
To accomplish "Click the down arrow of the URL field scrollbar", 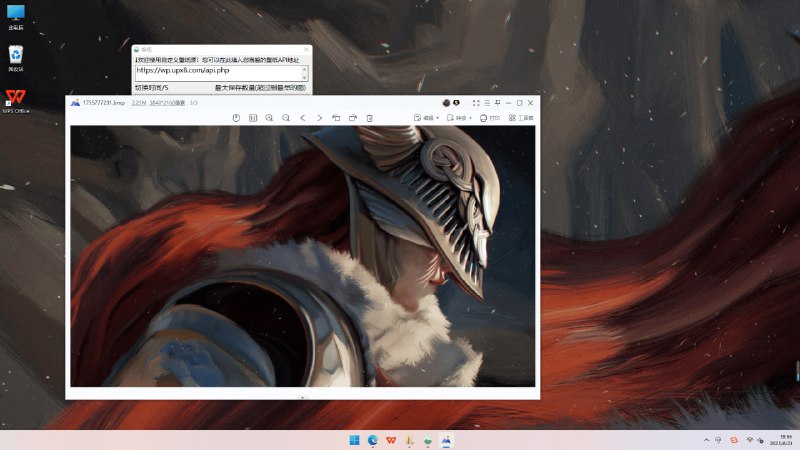I will click(x=305, y=77).
